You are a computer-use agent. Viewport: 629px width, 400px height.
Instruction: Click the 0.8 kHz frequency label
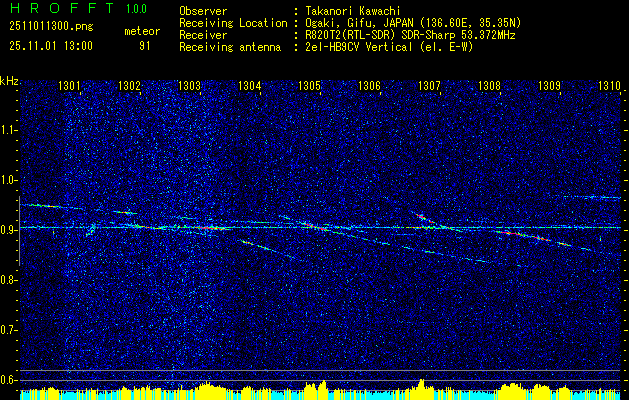[x=8, y=280]
